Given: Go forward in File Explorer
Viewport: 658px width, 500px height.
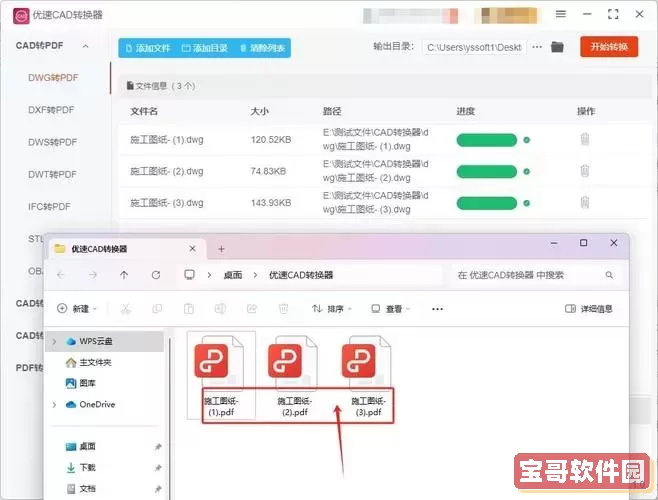Looking at the screenshot, I should pos(93,275).
